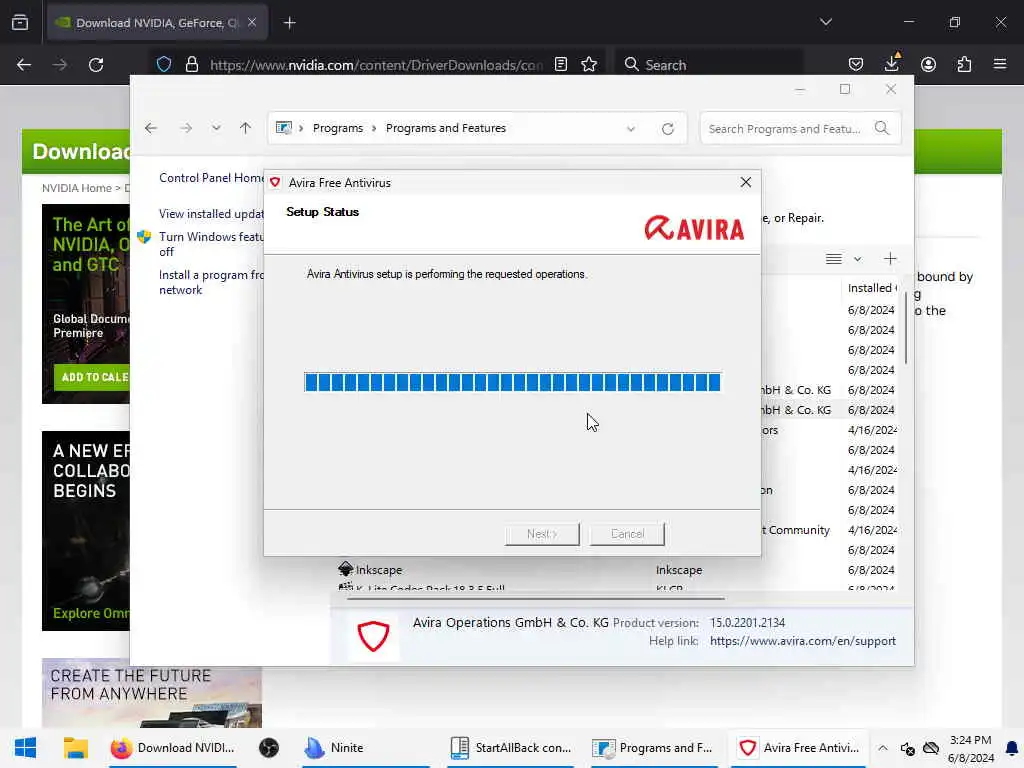This screenshot has width=1024, height=768.
Task: Switch to Firefox Download NVIDIA taskbar item
Action: click(x=172, y=748)
